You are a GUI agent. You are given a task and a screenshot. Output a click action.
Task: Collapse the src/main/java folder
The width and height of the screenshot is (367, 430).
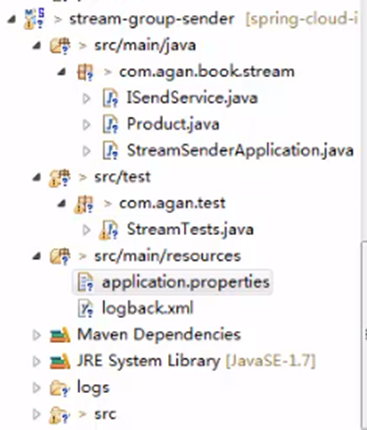click(x=37, y=46)
